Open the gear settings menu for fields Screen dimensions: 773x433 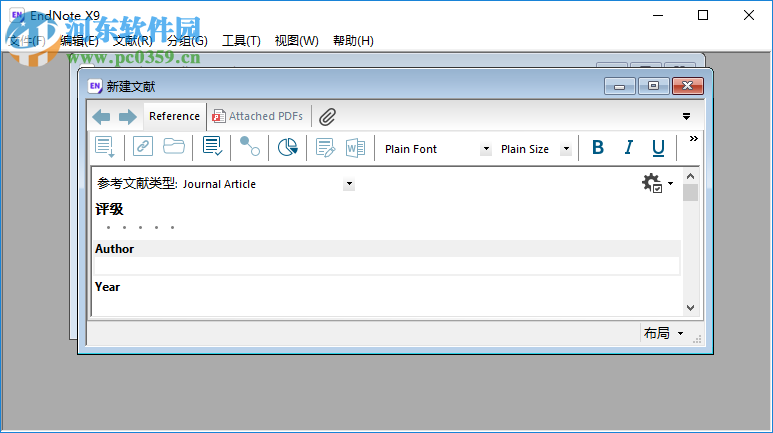coord(657,183)
